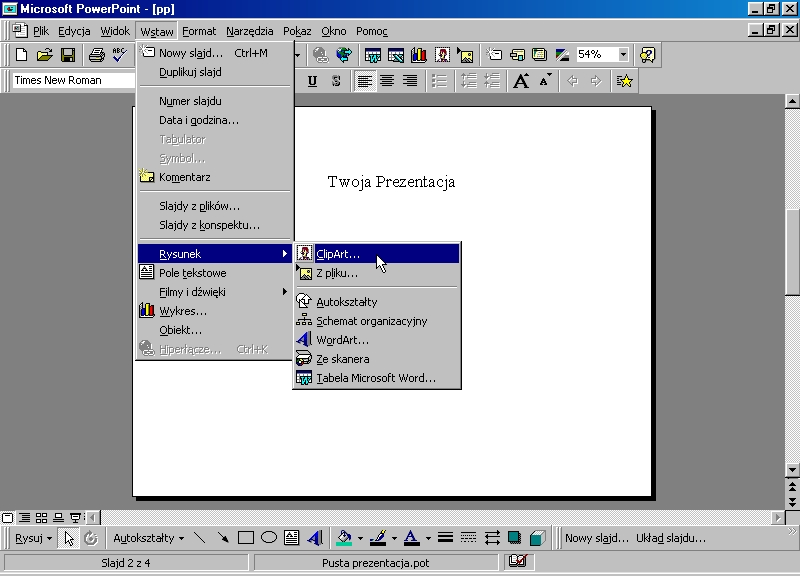Viewport: 800px width, 576px height.
Task: Open the Web toolbar globe icon
Action: (344, 55)
